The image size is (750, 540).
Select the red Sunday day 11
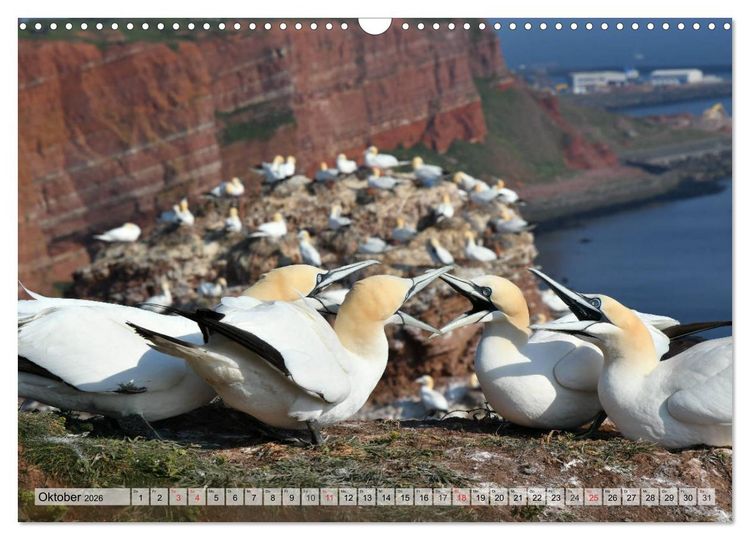[329, 497]
